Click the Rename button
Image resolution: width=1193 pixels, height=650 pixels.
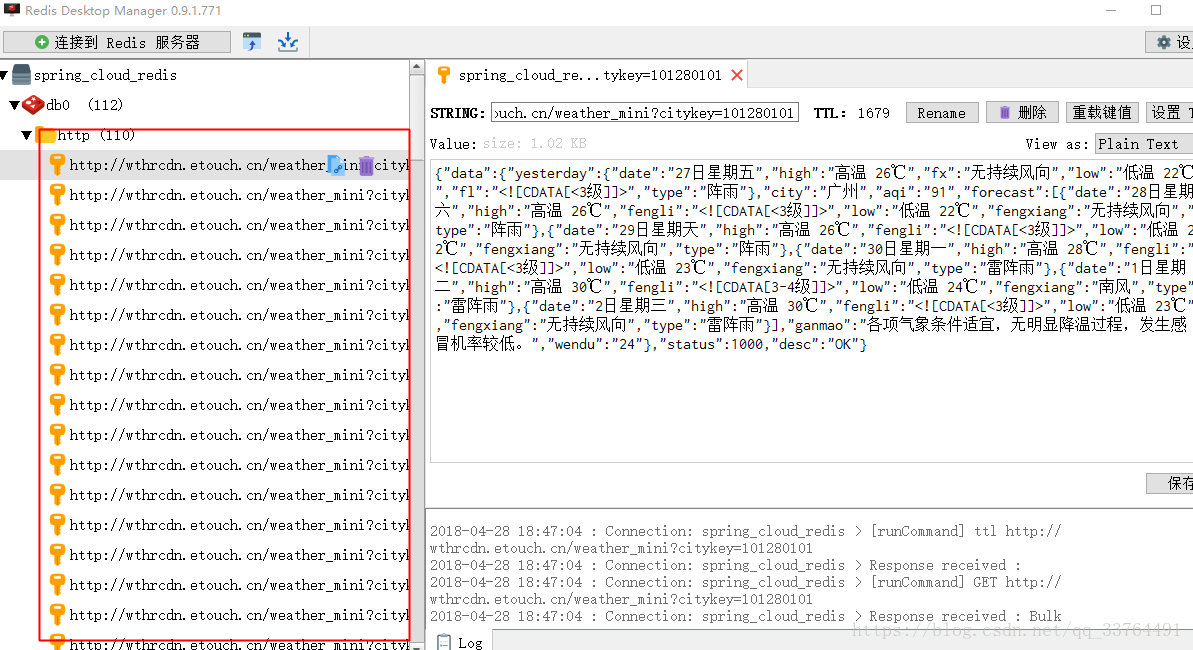pos(941,113)
